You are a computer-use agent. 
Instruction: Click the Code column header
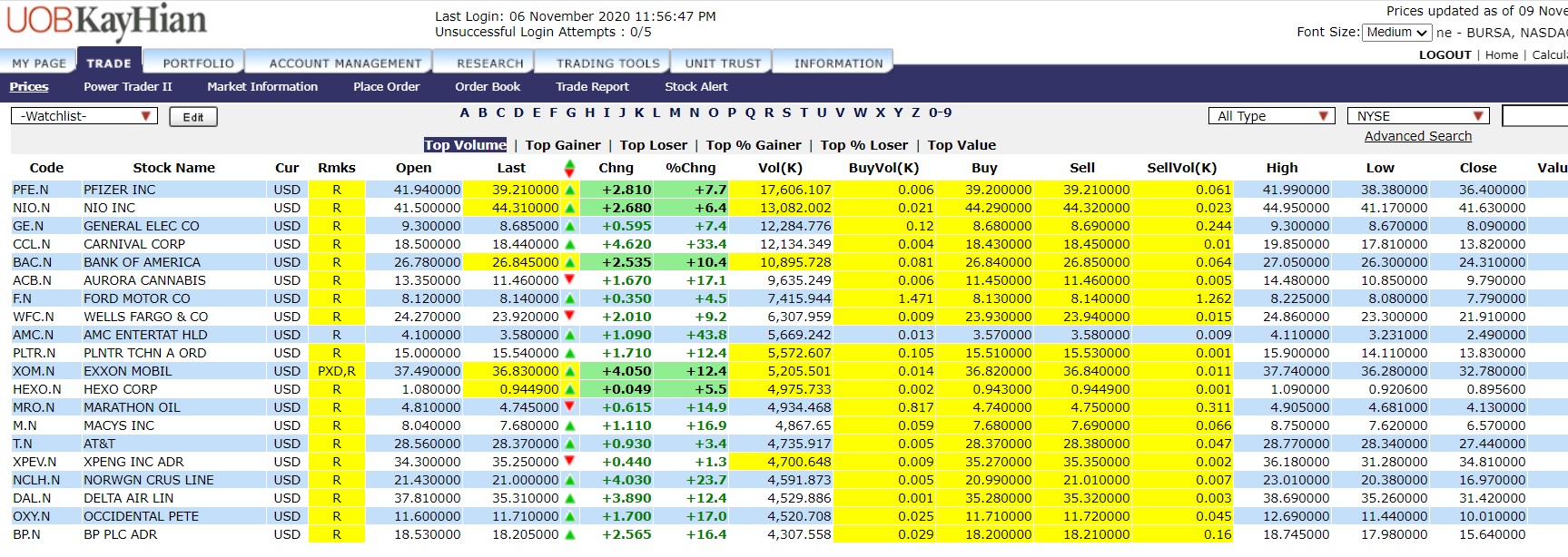click(46, 168)
